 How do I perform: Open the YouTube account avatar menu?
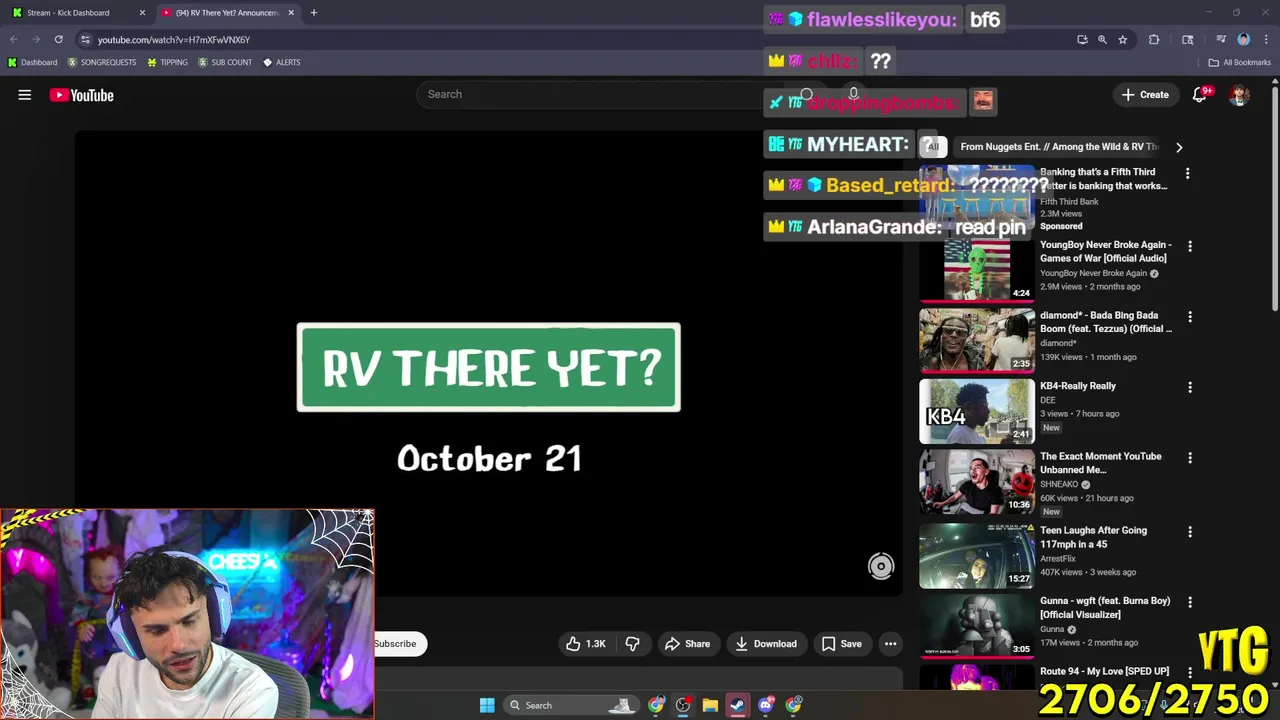(x=1239, y=95)
